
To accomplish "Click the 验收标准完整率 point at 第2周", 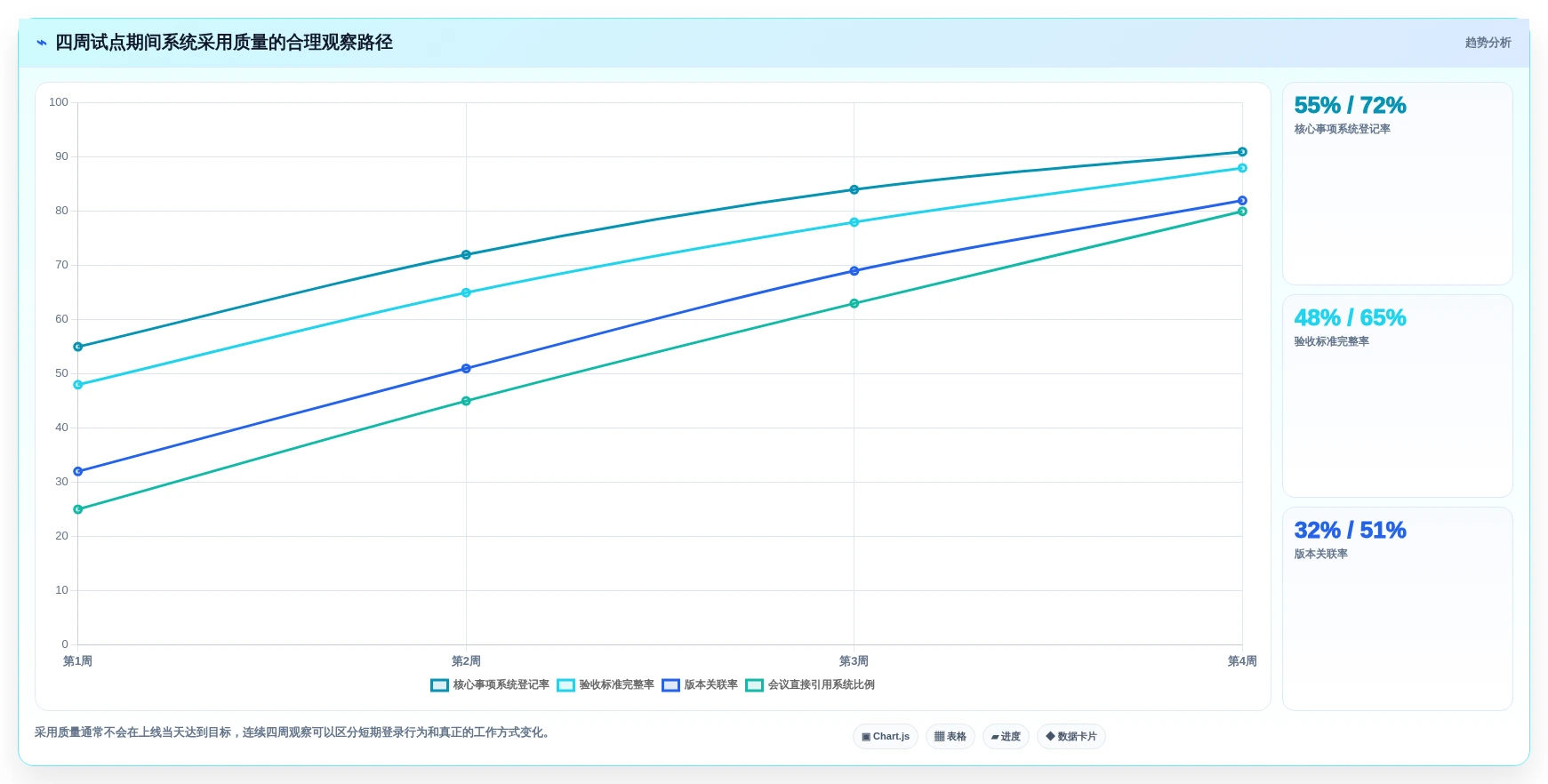I will pos(466,292).
